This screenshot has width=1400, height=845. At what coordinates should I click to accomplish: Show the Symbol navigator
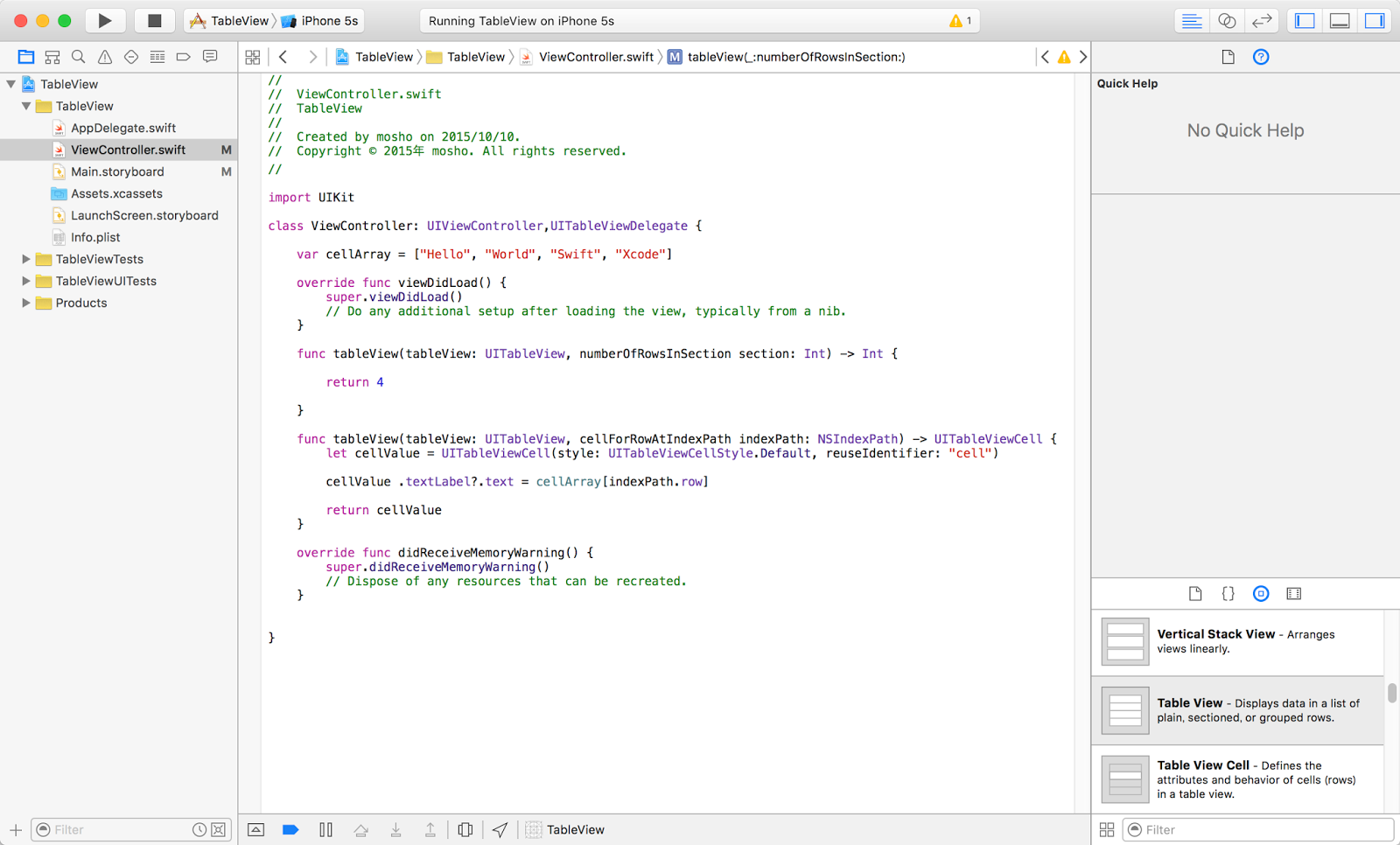point(52,57)
